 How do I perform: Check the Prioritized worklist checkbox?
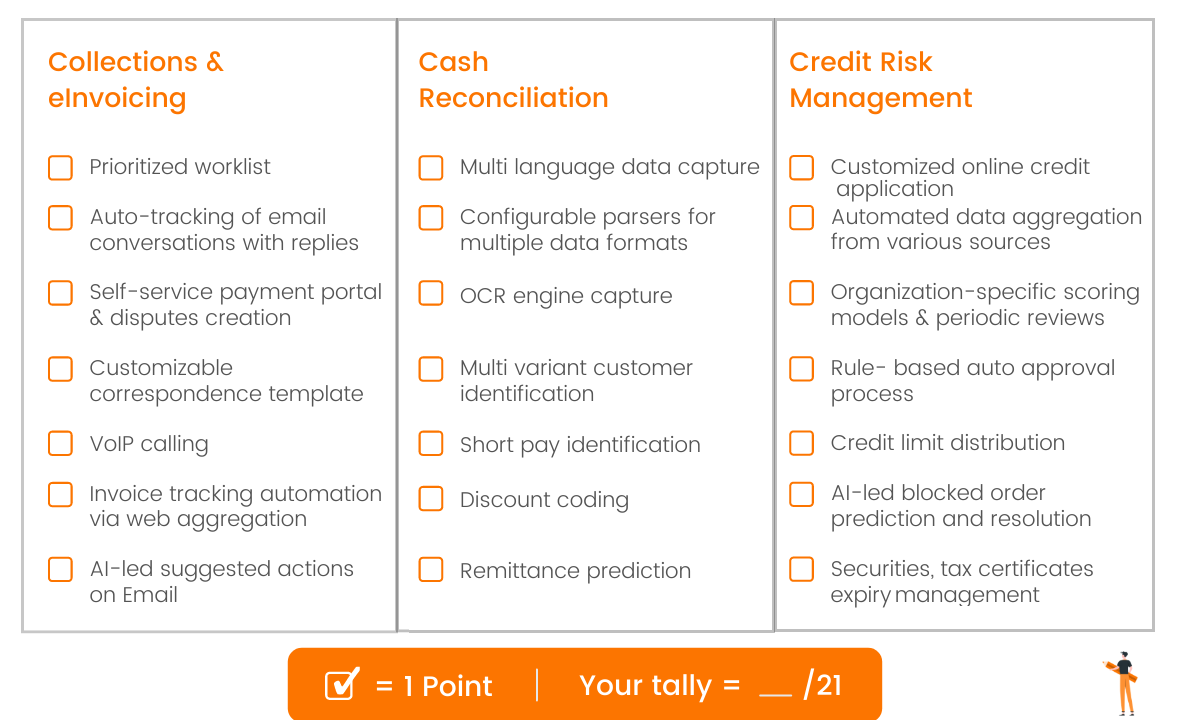61,167
